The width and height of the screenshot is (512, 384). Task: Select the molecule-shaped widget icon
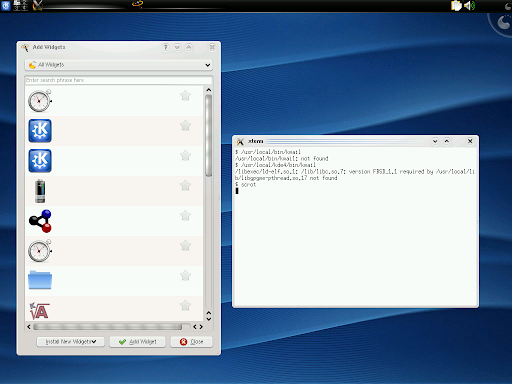[40, 221]
